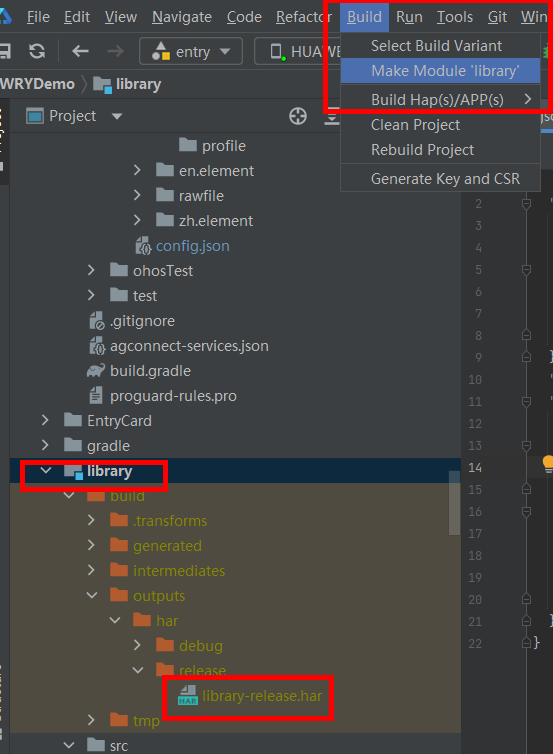Click the project tree vertical scrollbar
The image size is (553, 754).
tap(454, 503)
